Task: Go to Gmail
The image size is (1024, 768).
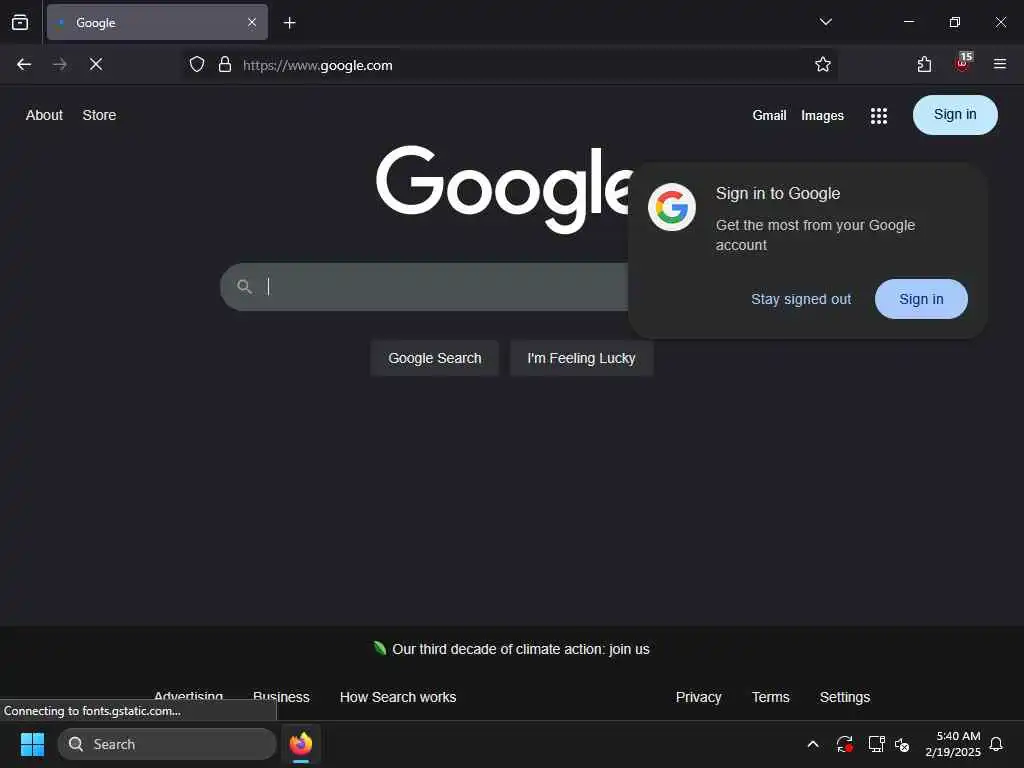Action: (769, 115)
